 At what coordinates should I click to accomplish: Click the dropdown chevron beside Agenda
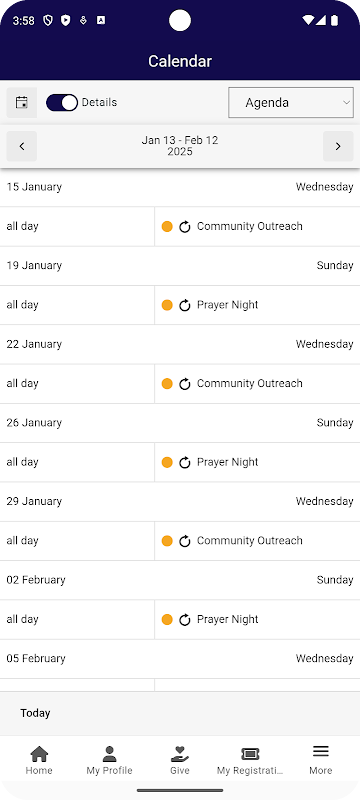pyautogui.click(x=347, y=103)
